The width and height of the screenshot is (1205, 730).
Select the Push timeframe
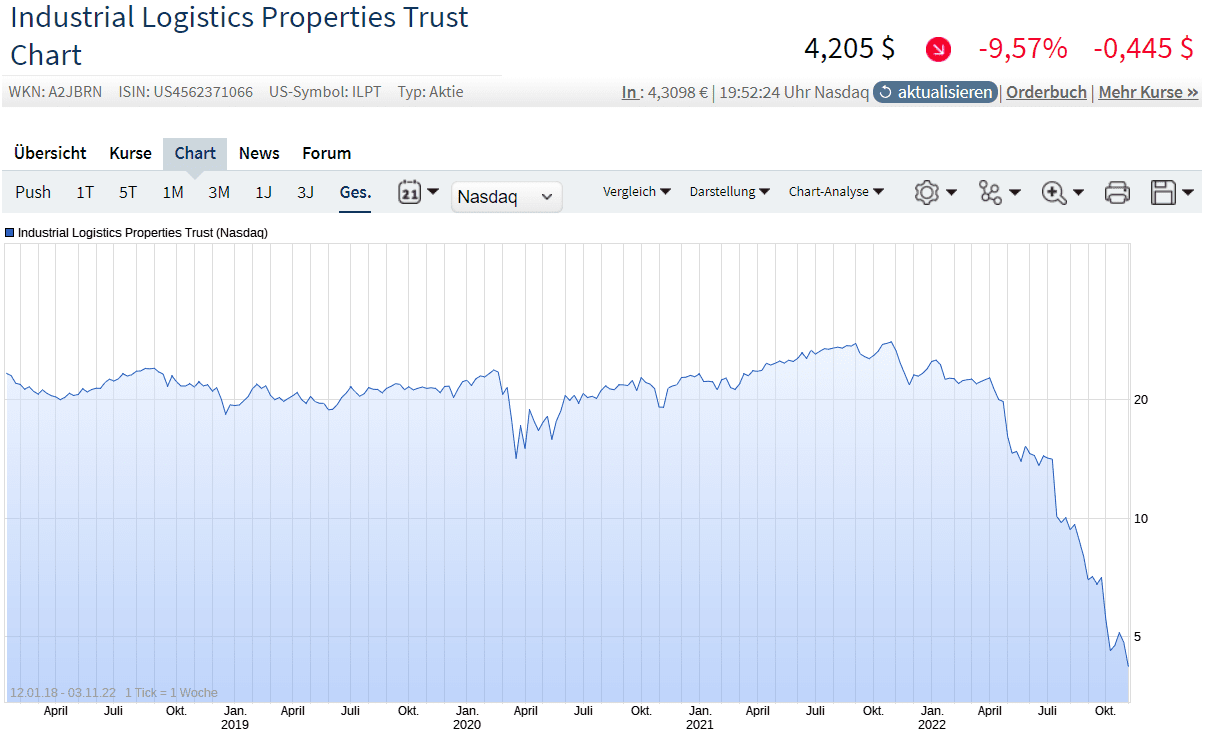(33, 192)
